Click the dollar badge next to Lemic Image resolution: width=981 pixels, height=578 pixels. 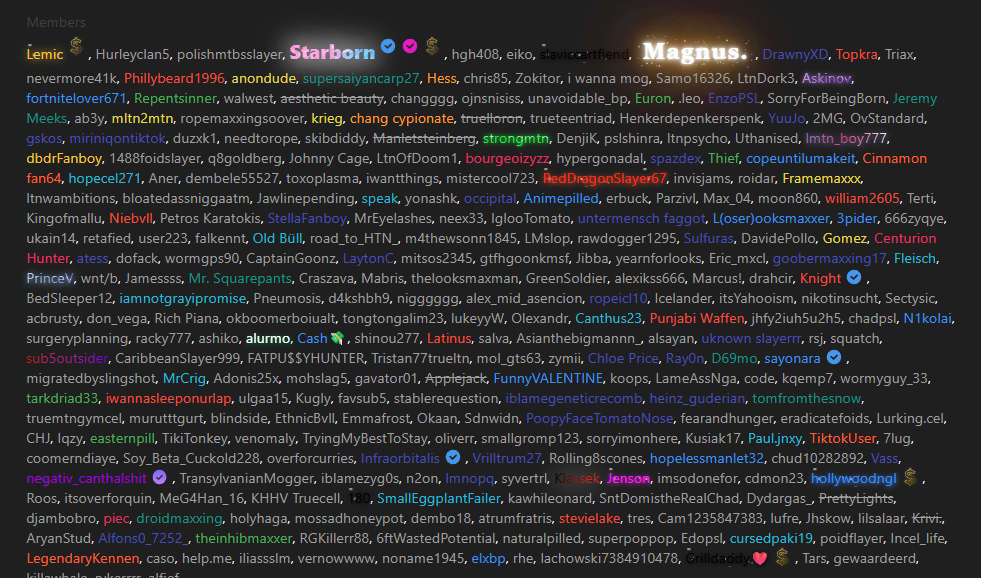[x=76, y=46]
